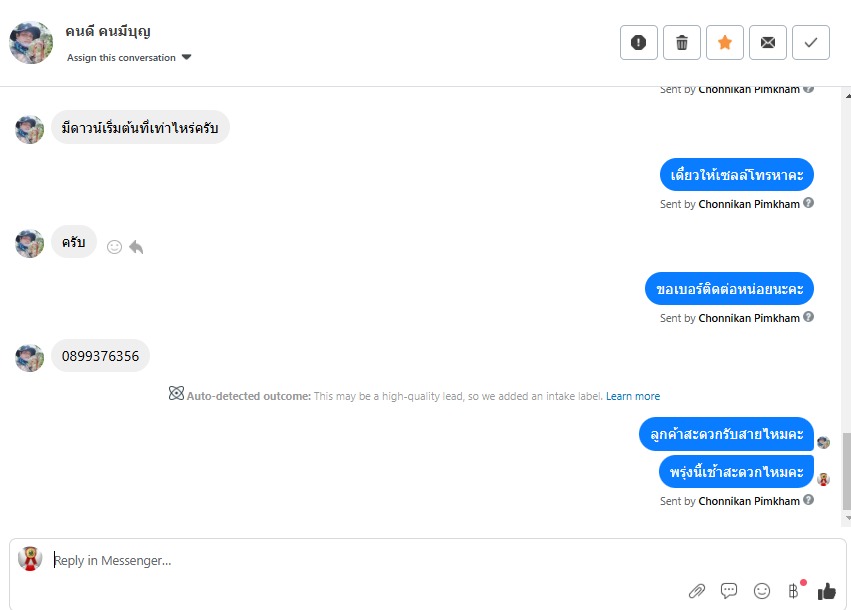Click the paperclip attach file icon
This screenshot has width=851, height=610.
point(696,591)
